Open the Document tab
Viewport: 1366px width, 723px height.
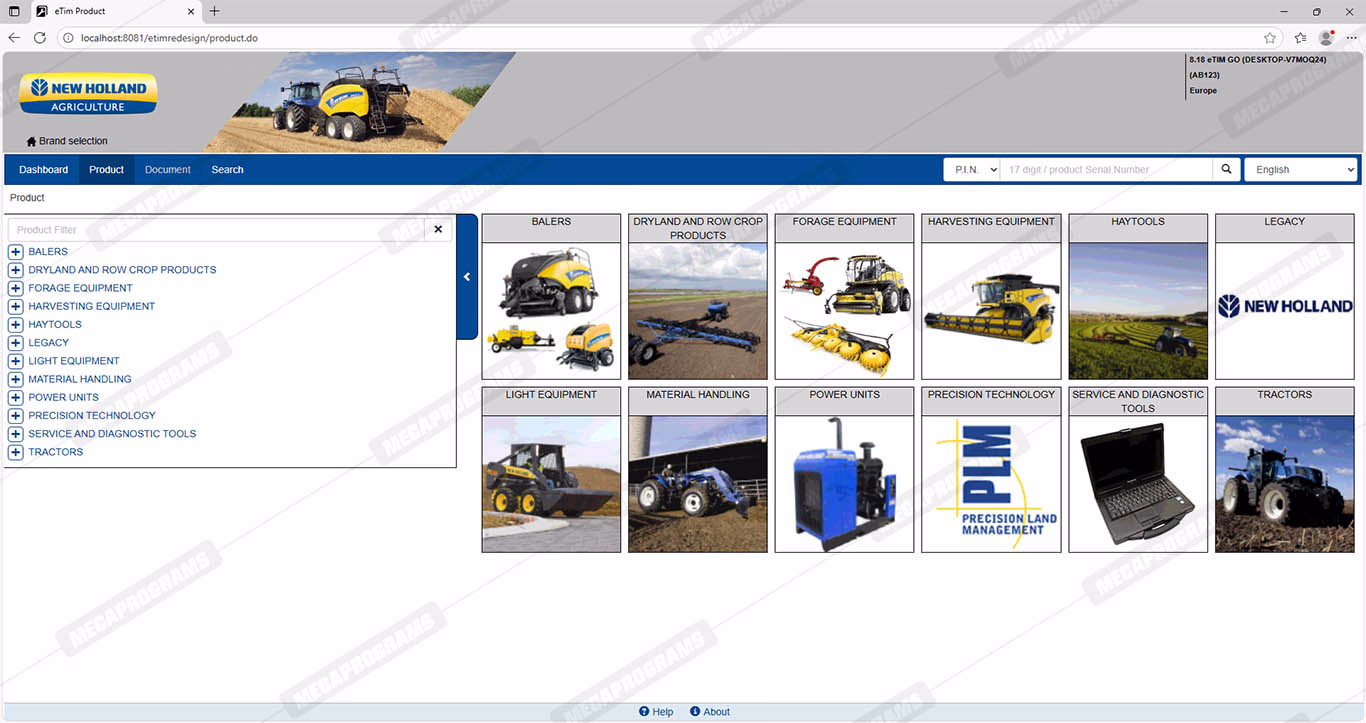pos(167,170)
